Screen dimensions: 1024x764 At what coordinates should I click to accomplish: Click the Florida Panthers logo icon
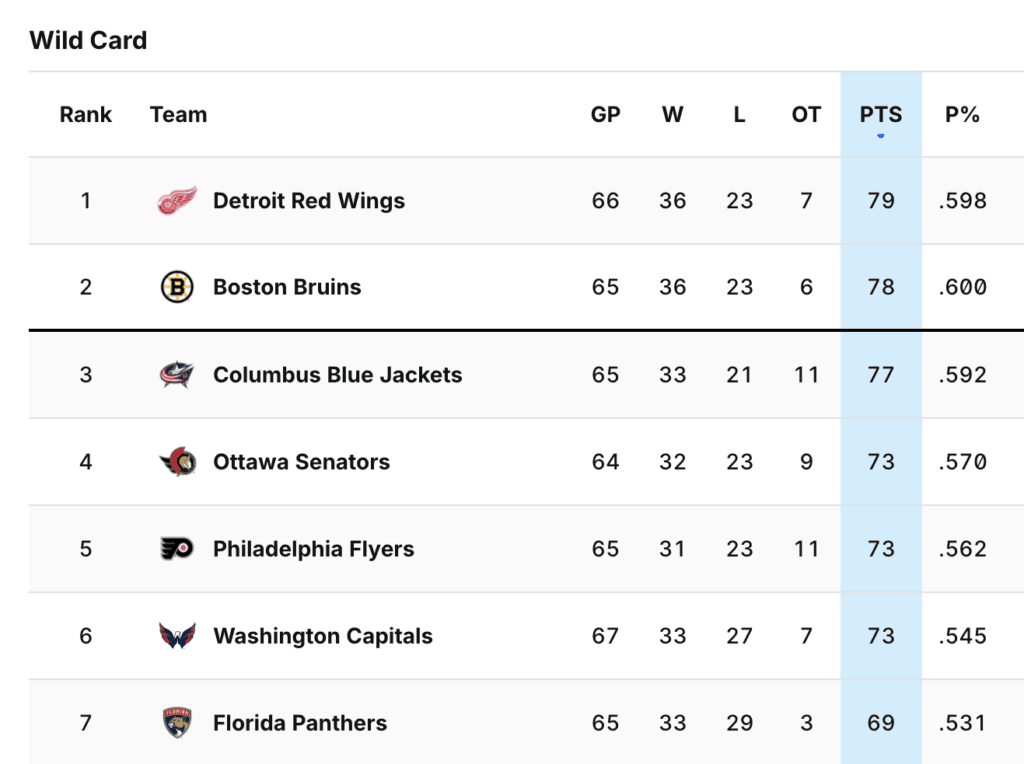click(x=177, y=723)
